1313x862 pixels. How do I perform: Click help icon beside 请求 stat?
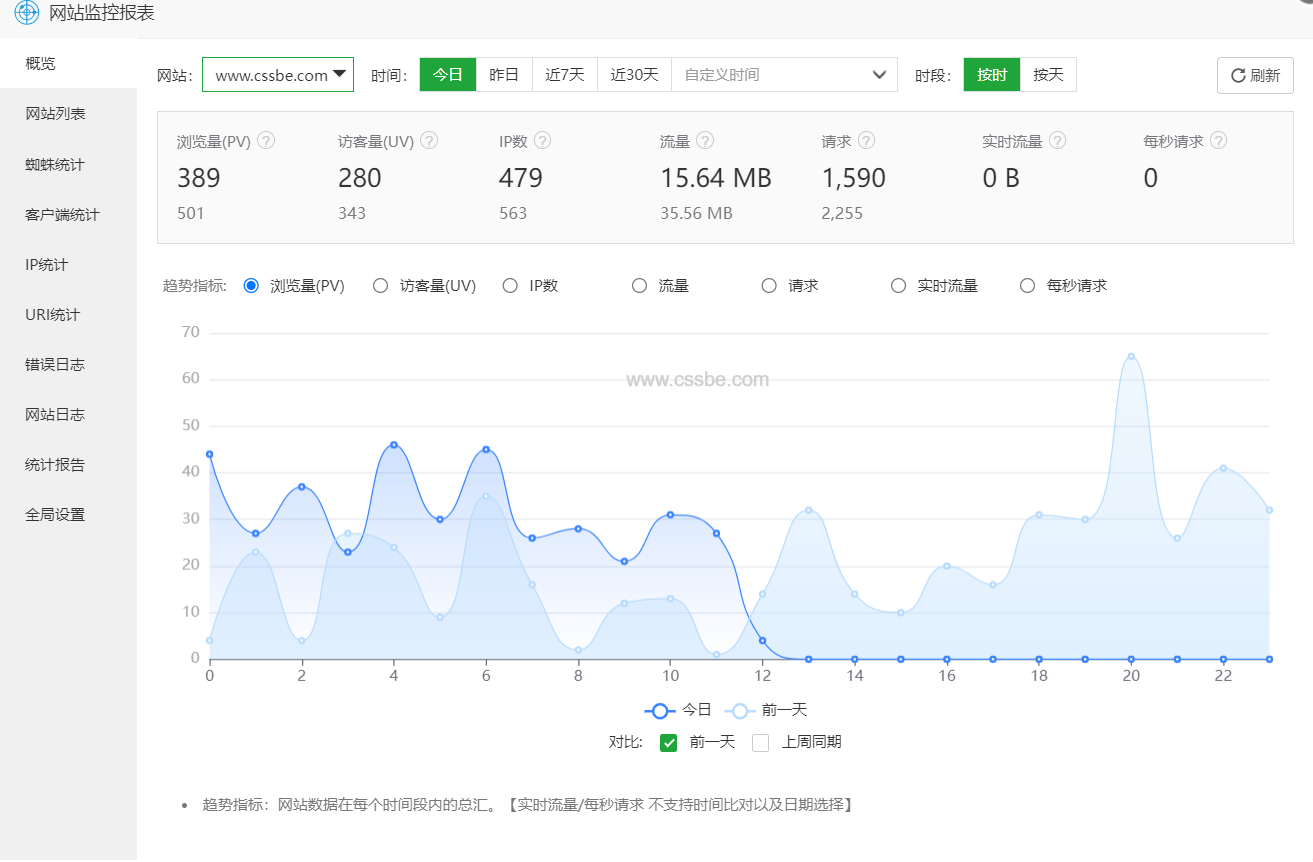[x=866, y=141]
